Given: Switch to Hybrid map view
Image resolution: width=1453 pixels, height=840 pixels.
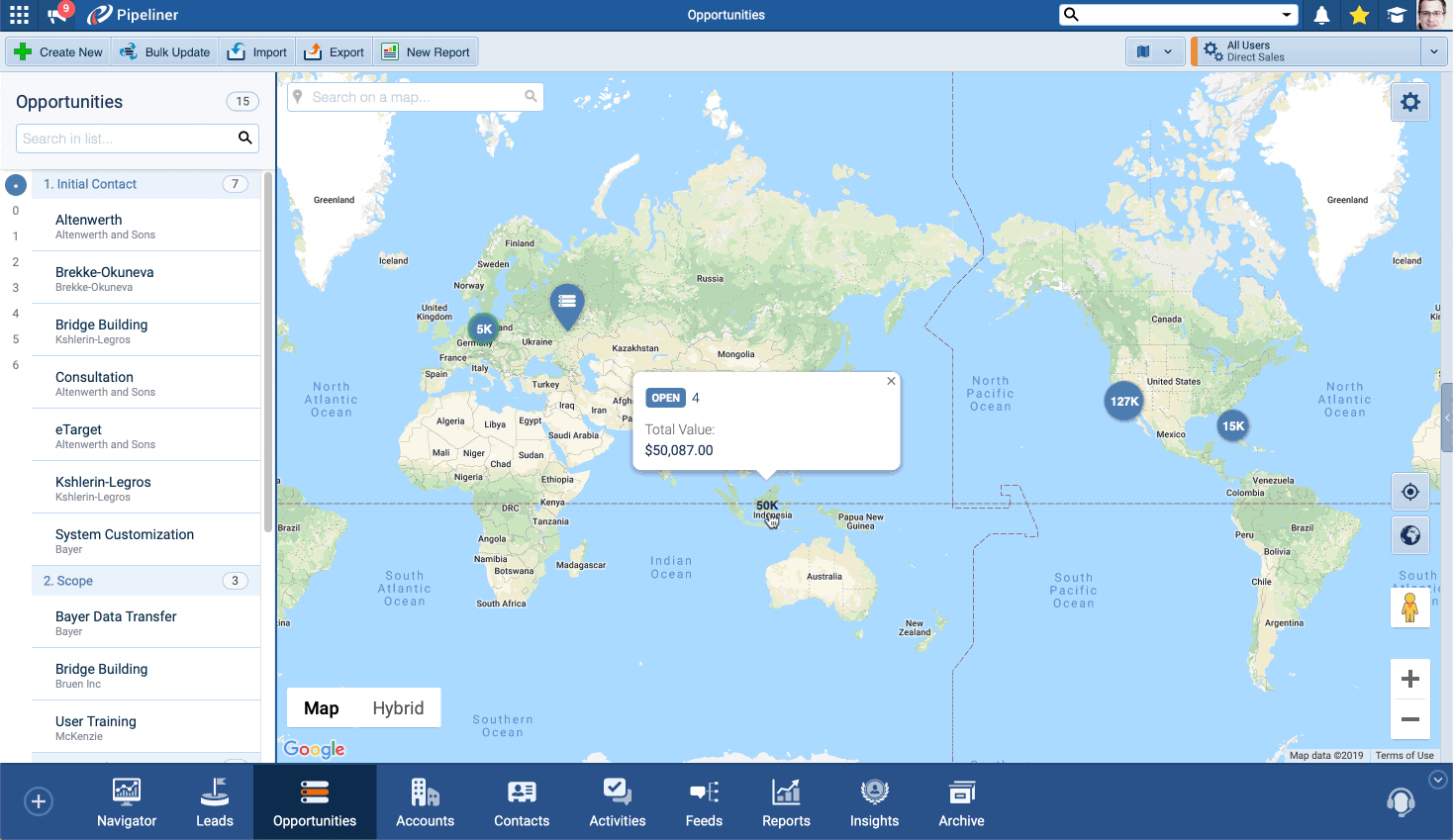Looking at the screenshot, I should pyautogui.click(x=398, y=707).
